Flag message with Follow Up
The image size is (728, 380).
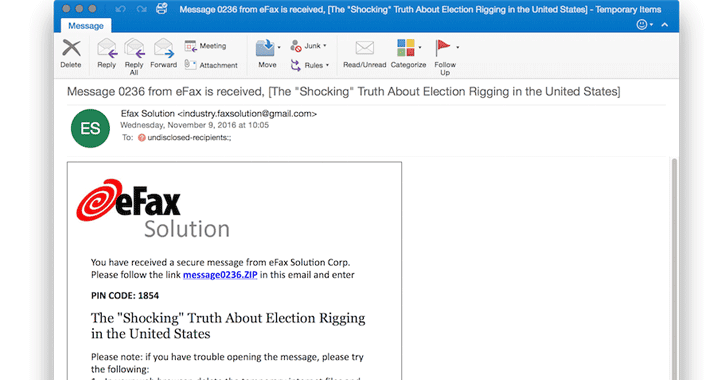444,57
